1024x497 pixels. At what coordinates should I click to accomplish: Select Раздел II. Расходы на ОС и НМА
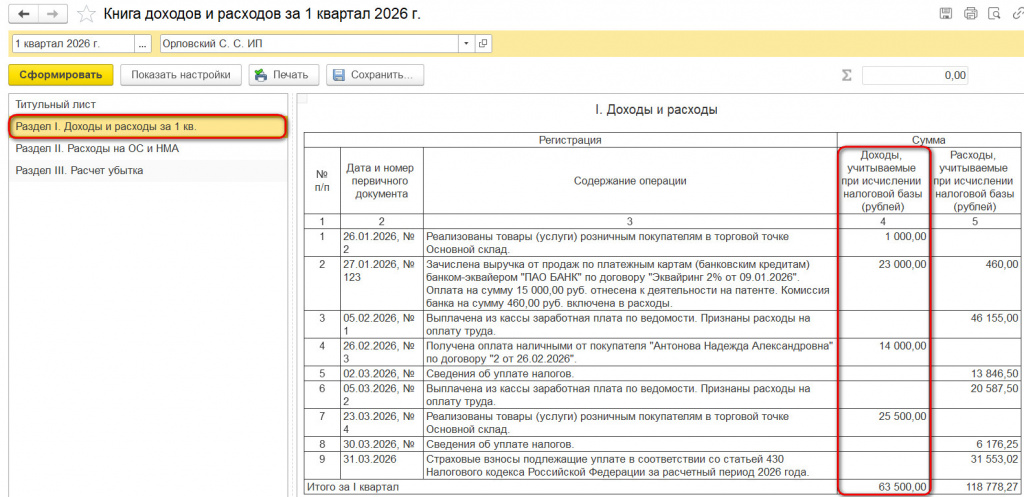coord(148,148)
